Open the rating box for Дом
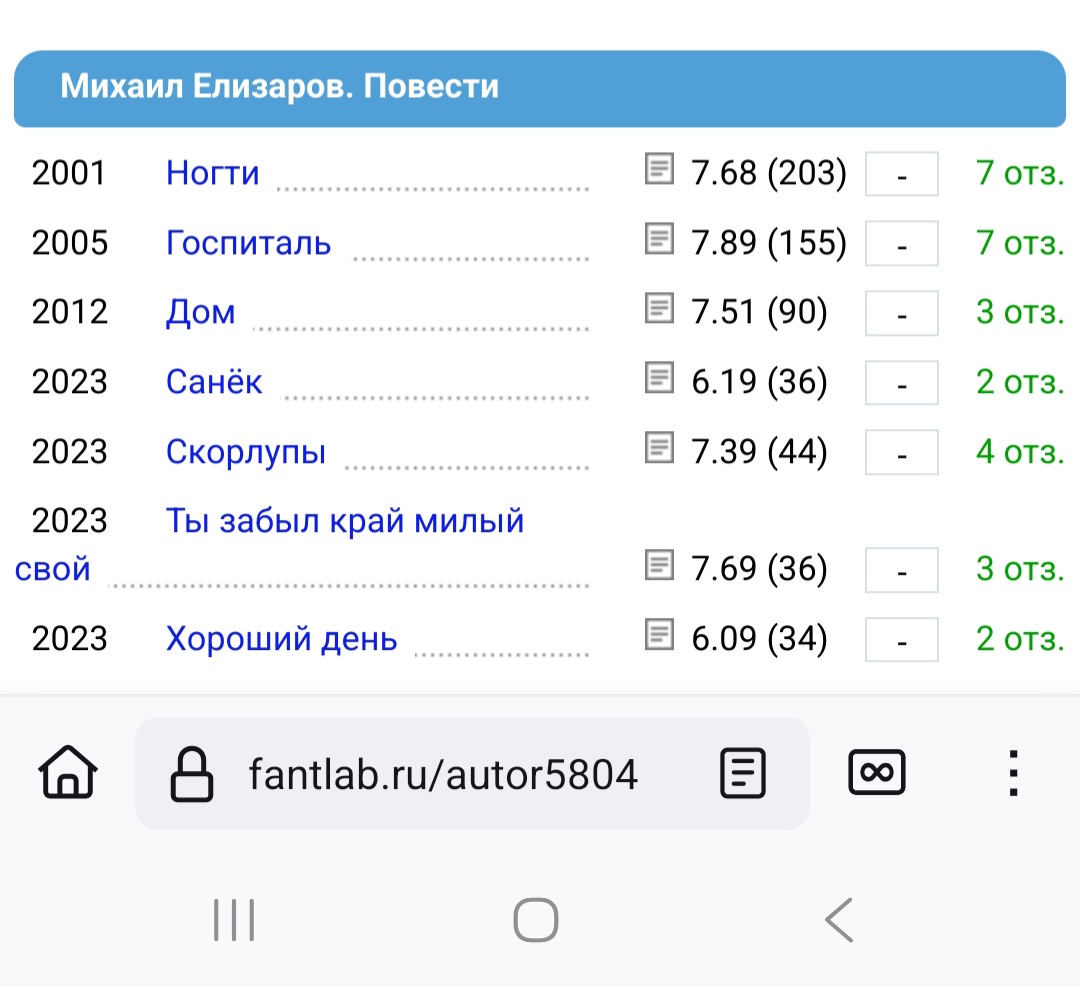1080x987 pixels. click(902, 313)
